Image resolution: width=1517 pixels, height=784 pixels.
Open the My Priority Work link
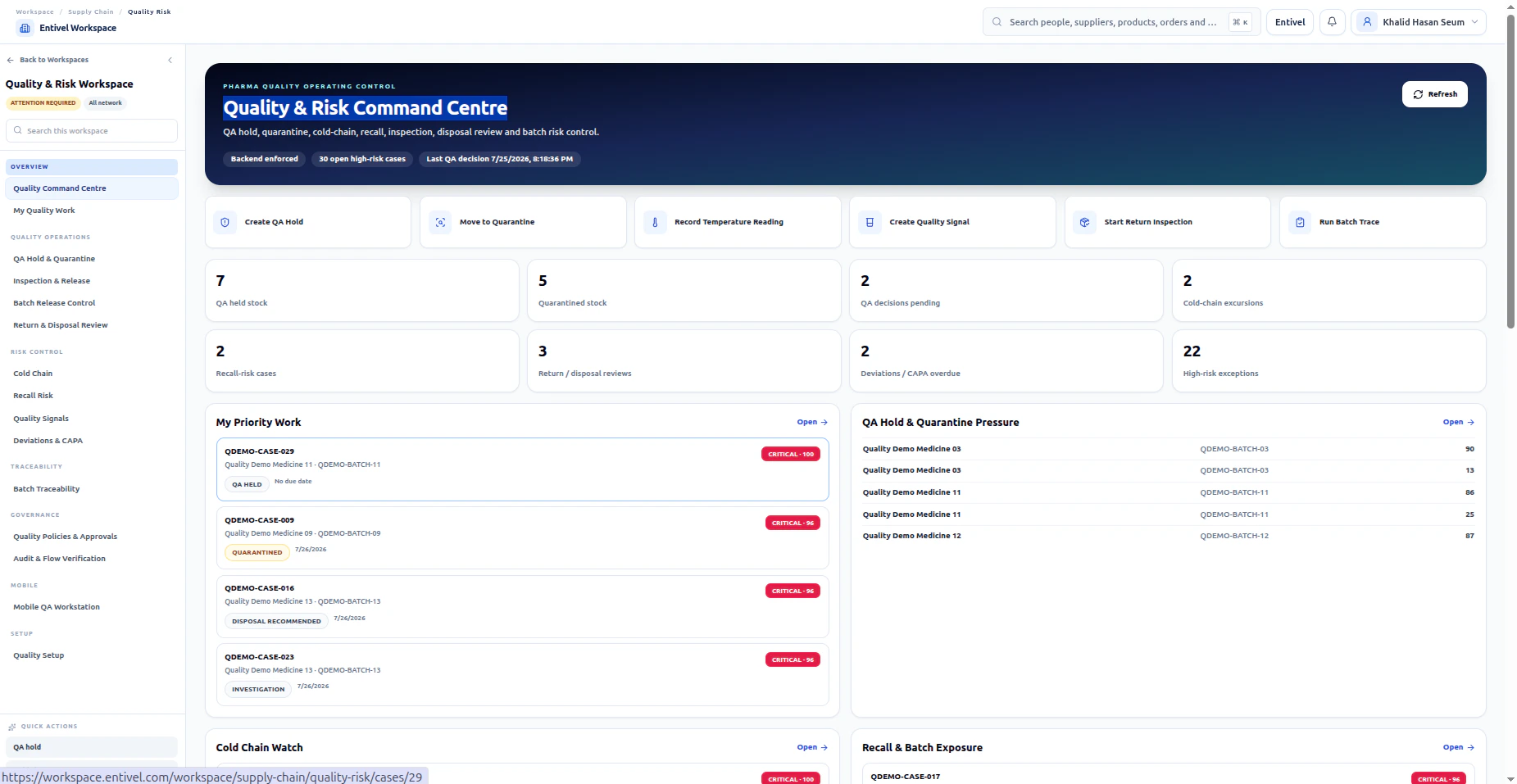coord(811,422)
